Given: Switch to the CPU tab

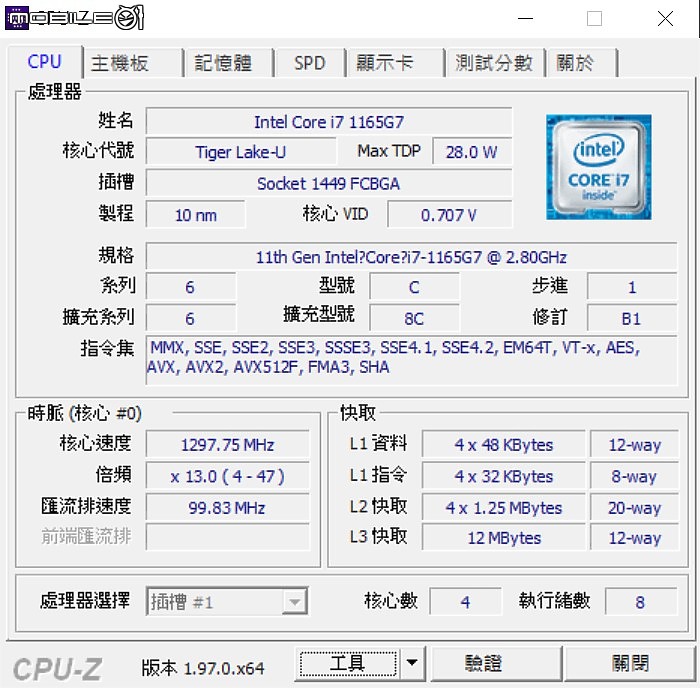Looking at the screenshot, I should point(45,62).
